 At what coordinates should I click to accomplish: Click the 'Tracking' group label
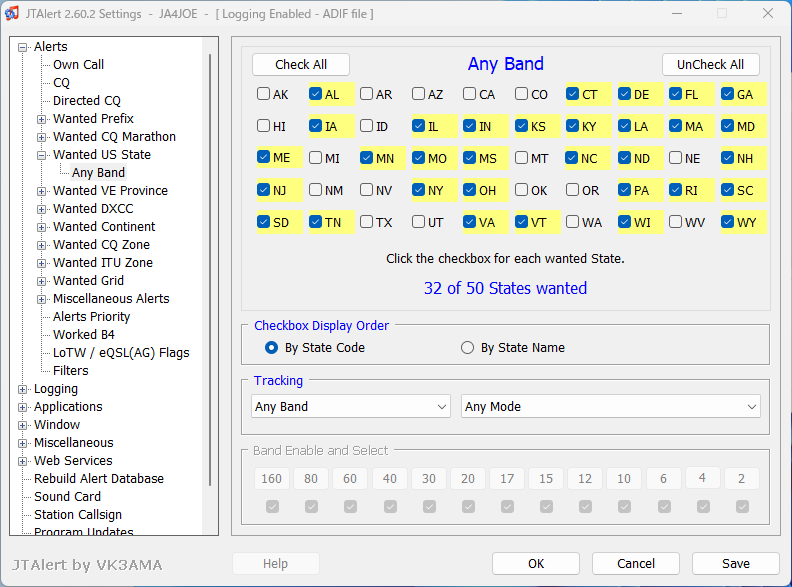click(278, 380)
